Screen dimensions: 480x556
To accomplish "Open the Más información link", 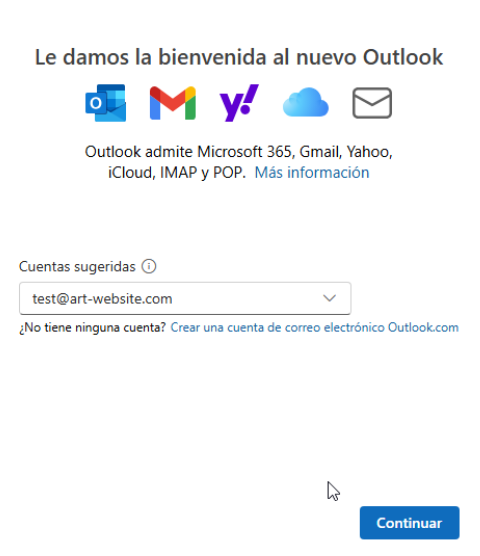I will coord(312,173).
